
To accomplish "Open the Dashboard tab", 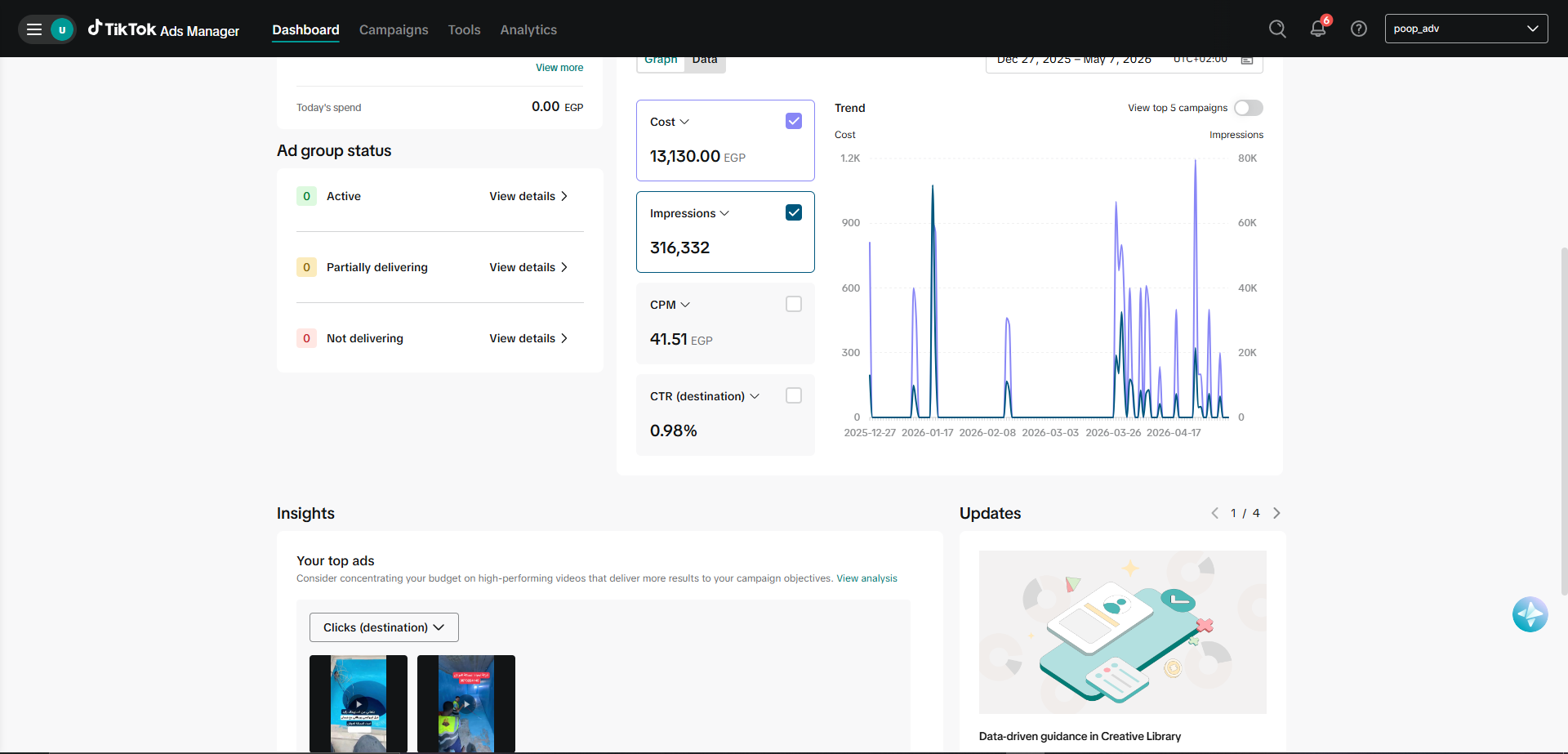I will [x=305, y=30].
